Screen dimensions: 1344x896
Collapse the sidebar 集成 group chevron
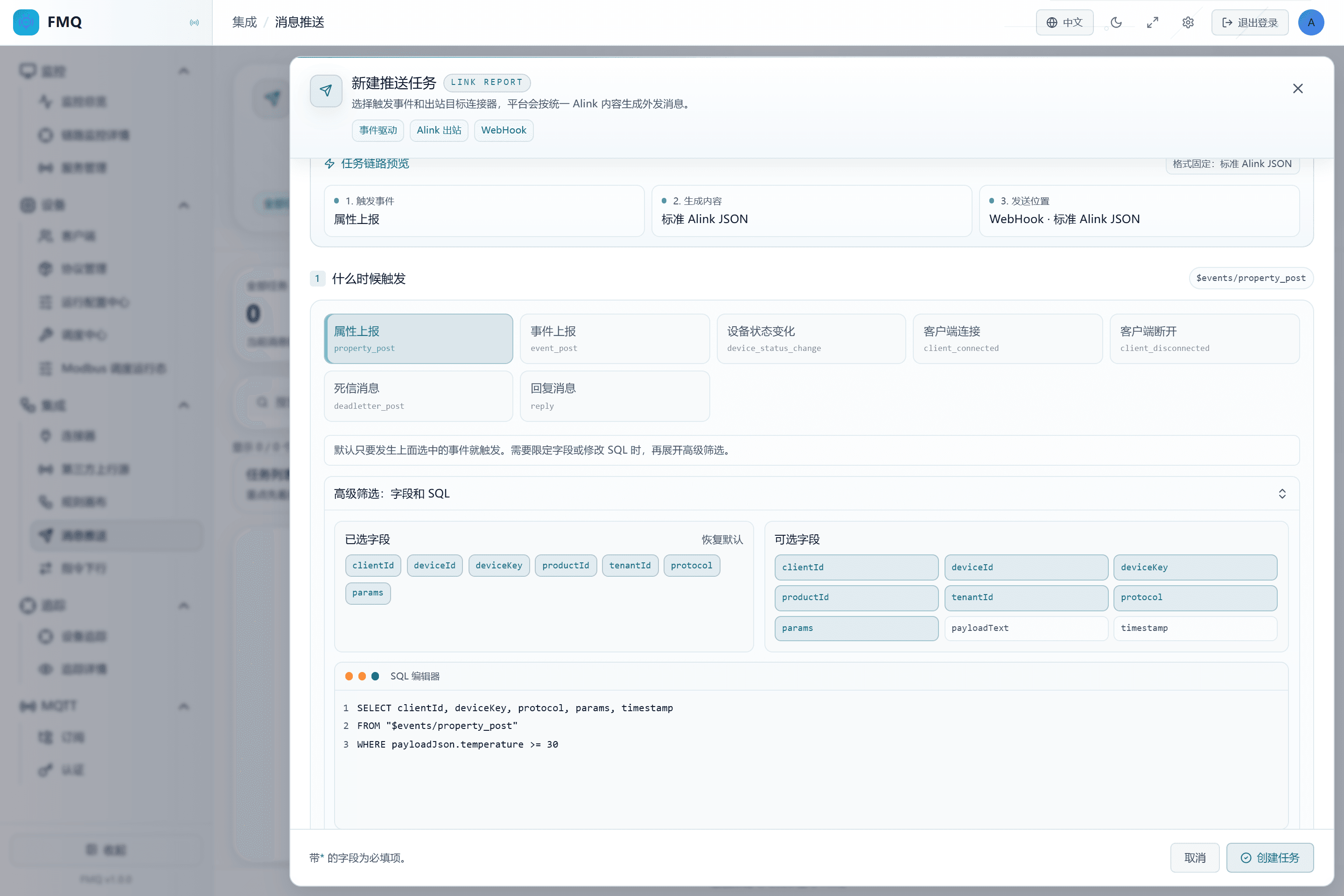point(184,405)
